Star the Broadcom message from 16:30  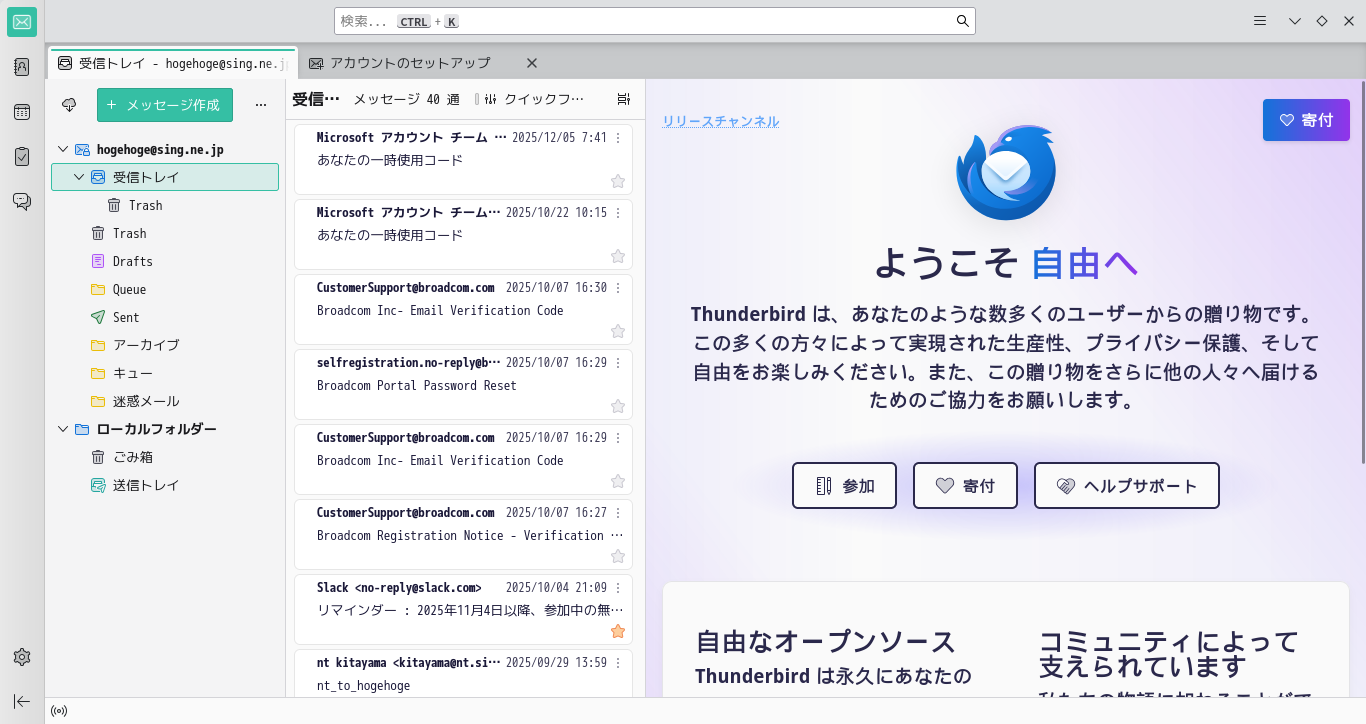click(x=618, y=331)
